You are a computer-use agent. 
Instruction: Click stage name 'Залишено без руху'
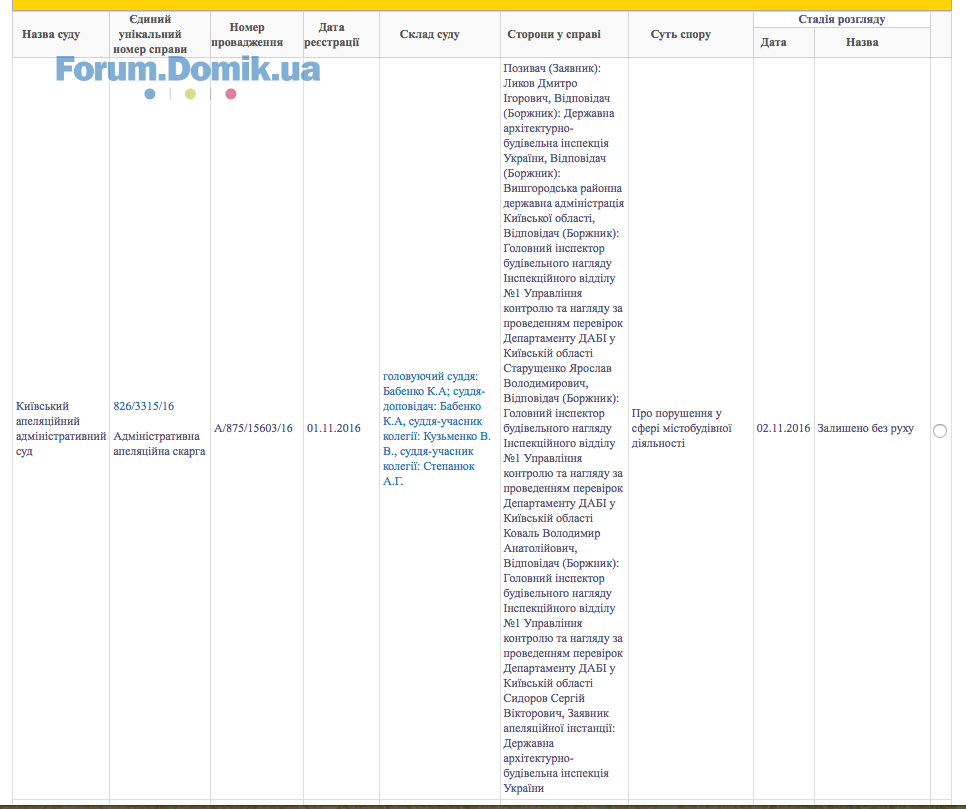tap(866, 428)
